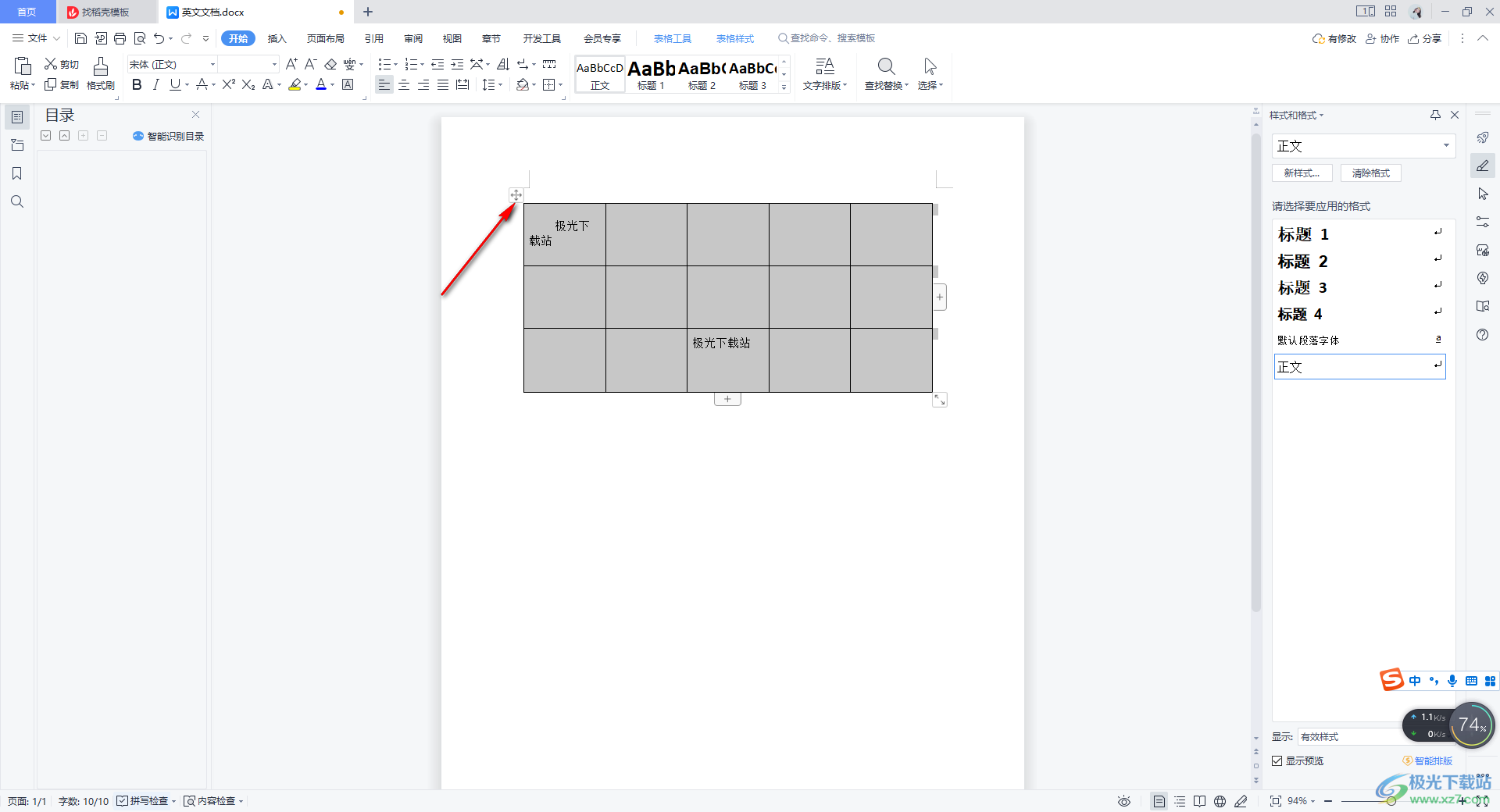Click the zoom slider handle
Image resolution: width=1500 pixels, height=812 pixels.
(x=1391, y=801)
